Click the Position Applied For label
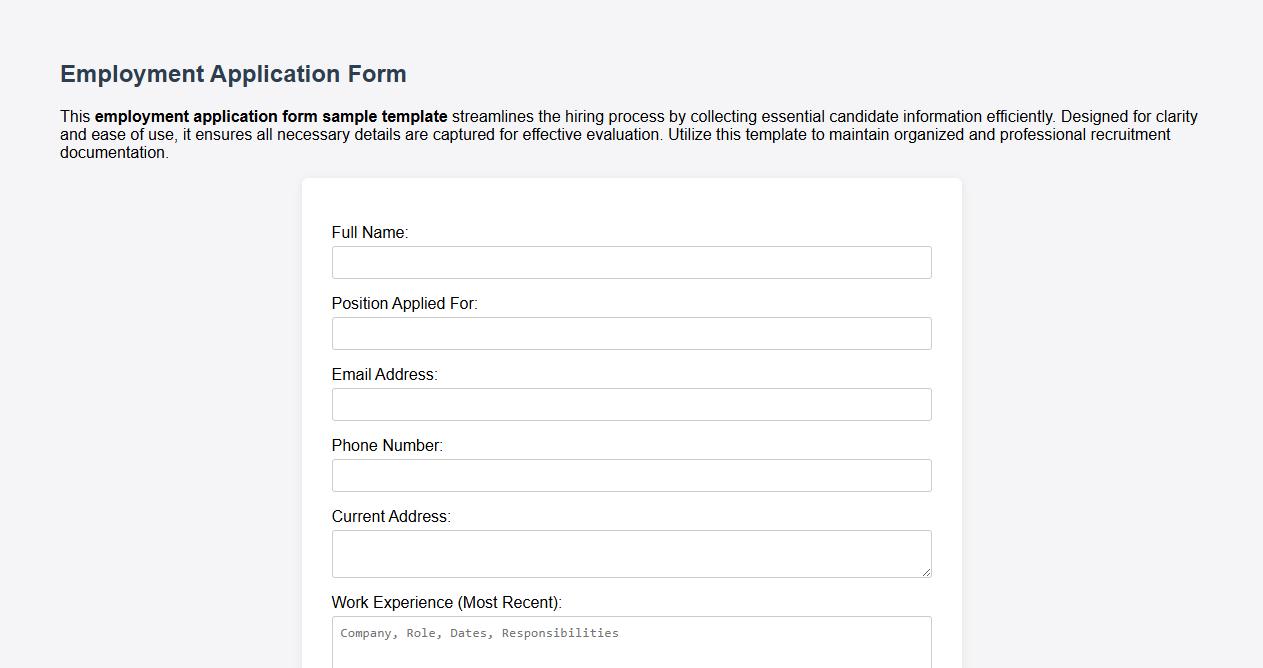 (x=404, y=303)
